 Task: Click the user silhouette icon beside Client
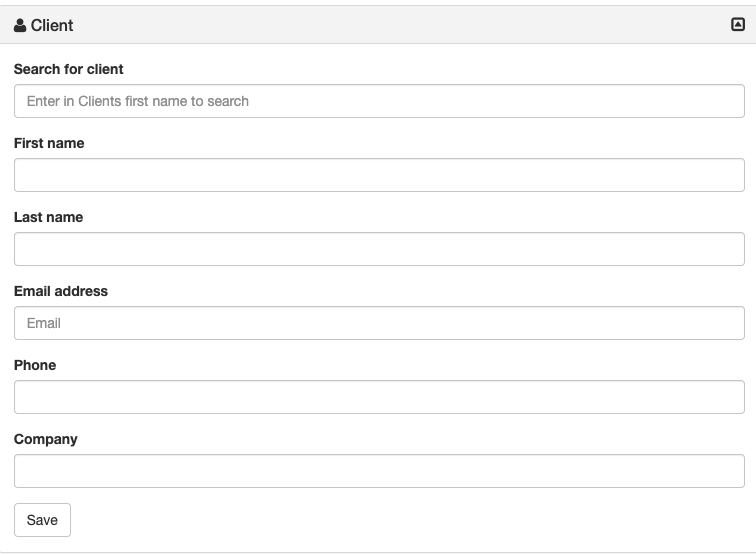coord(20,25)
